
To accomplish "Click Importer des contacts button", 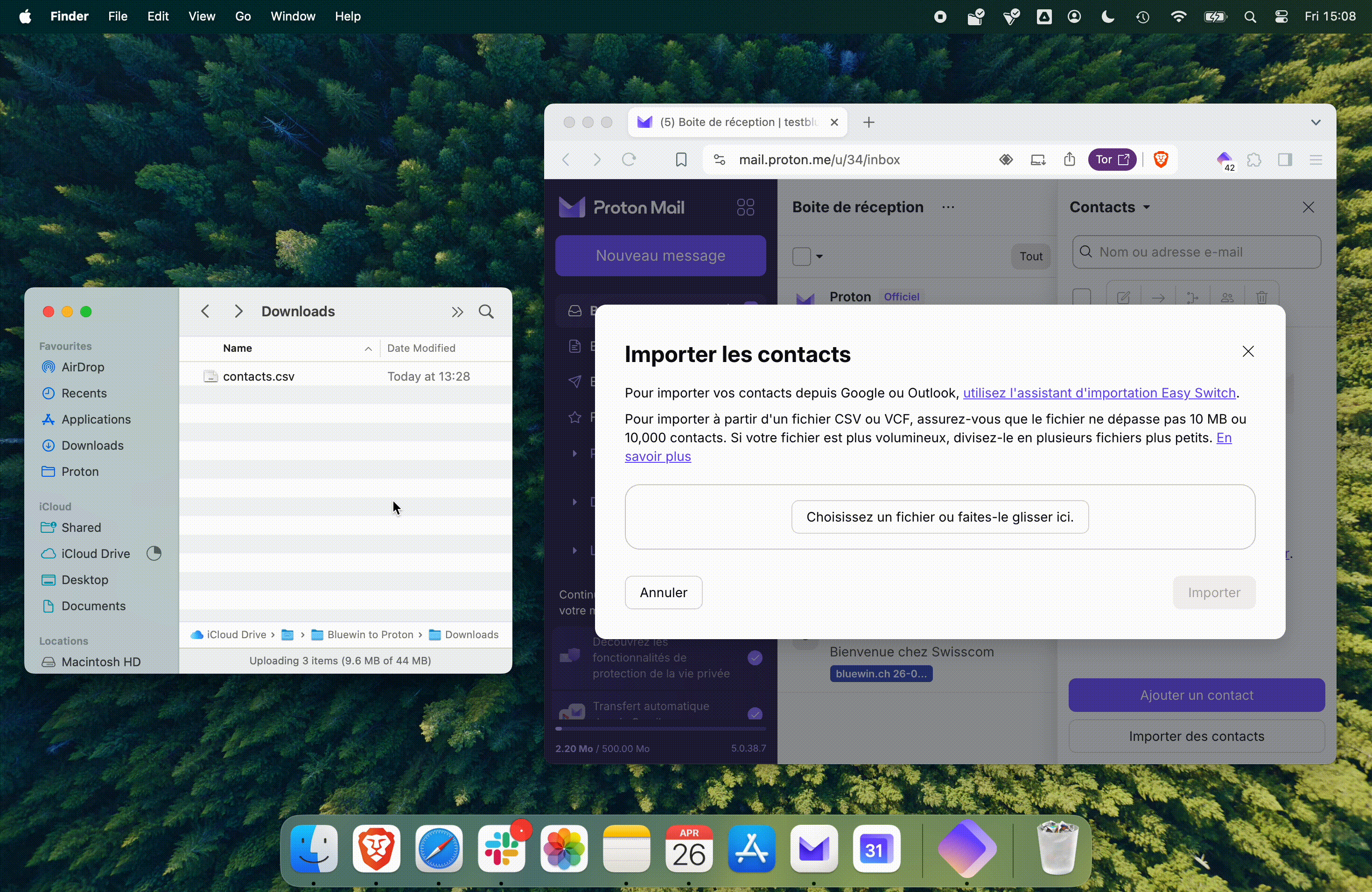I will 1196,737.
